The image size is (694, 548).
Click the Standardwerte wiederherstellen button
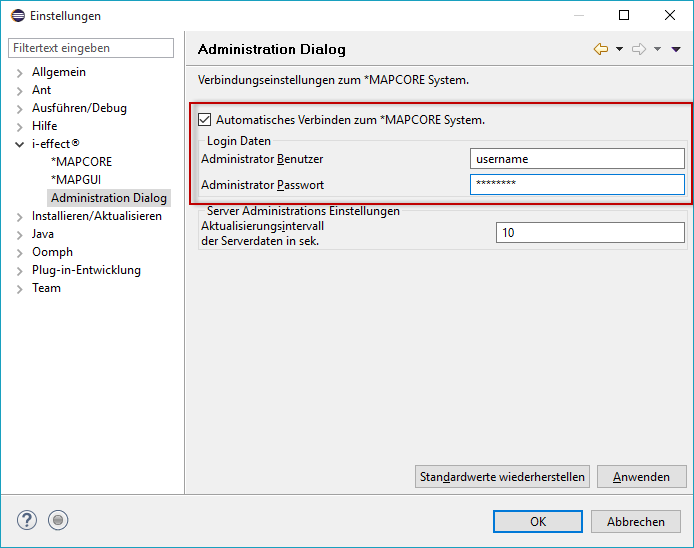coord(502,477)
